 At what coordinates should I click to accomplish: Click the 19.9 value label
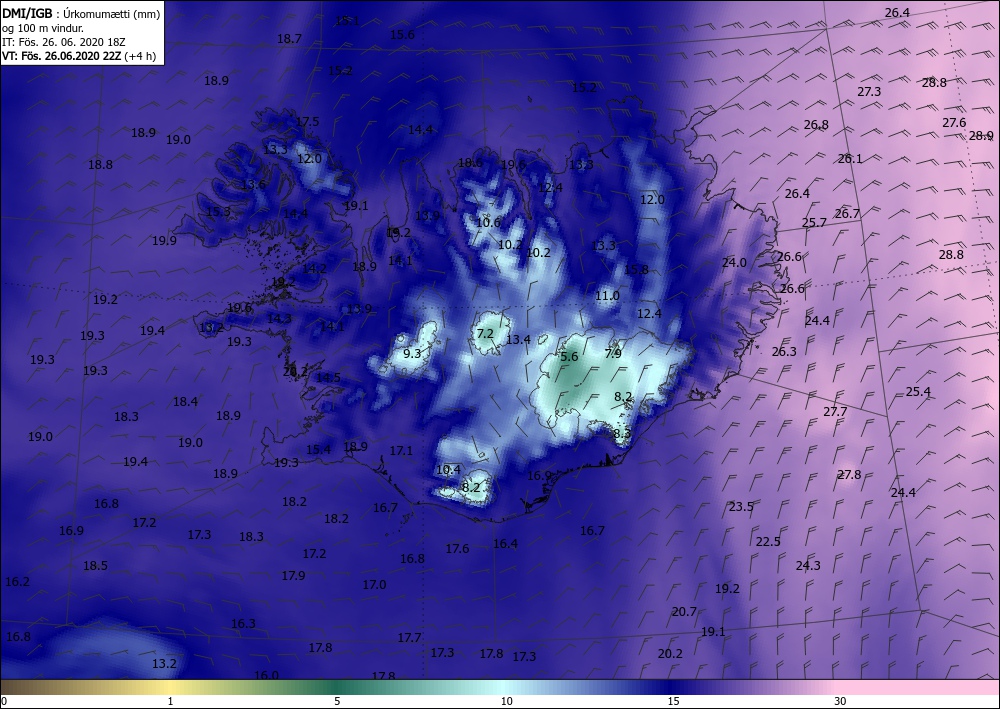(x=164, y=241)
